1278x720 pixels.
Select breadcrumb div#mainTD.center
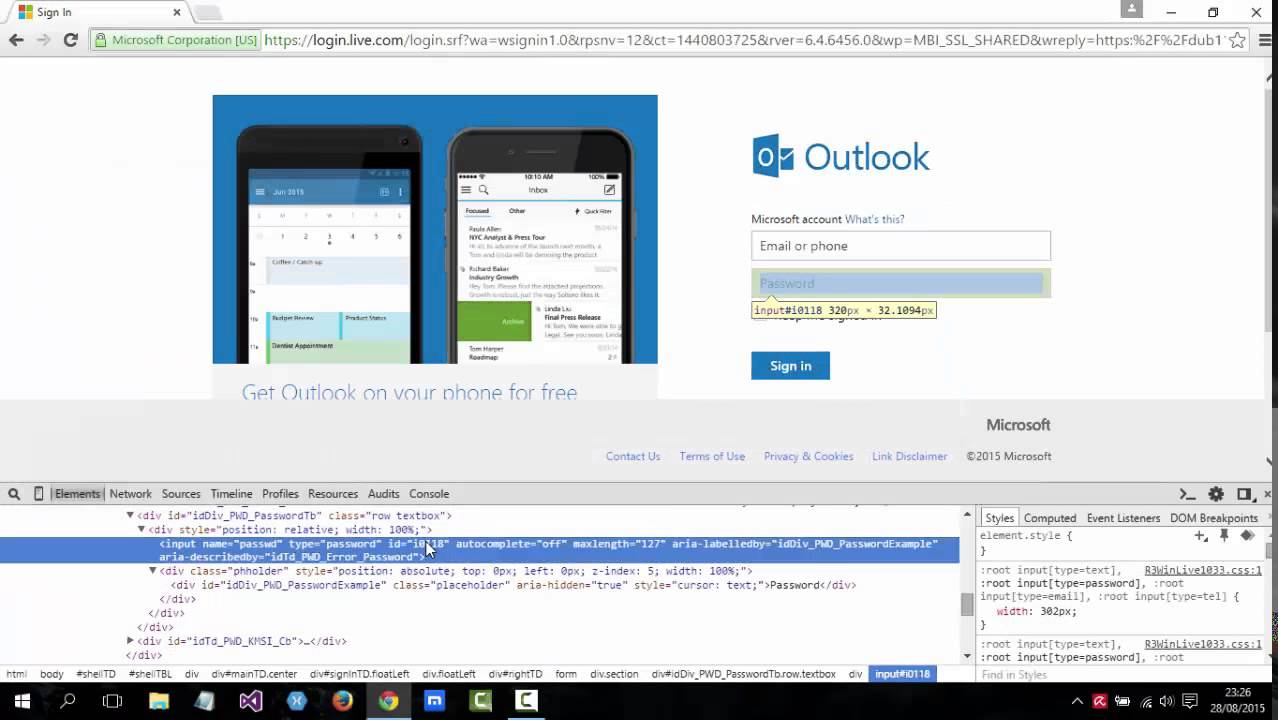tap(254, 674)
